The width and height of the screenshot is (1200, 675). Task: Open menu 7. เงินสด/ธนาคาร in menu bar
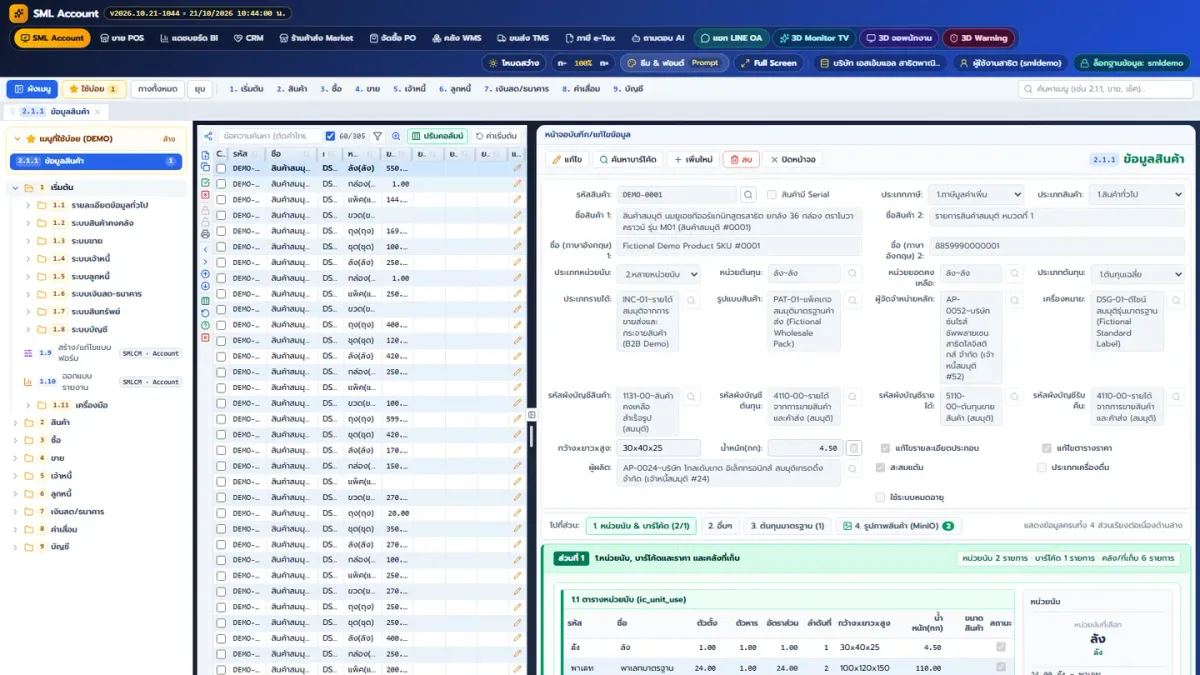pos(516,89)
